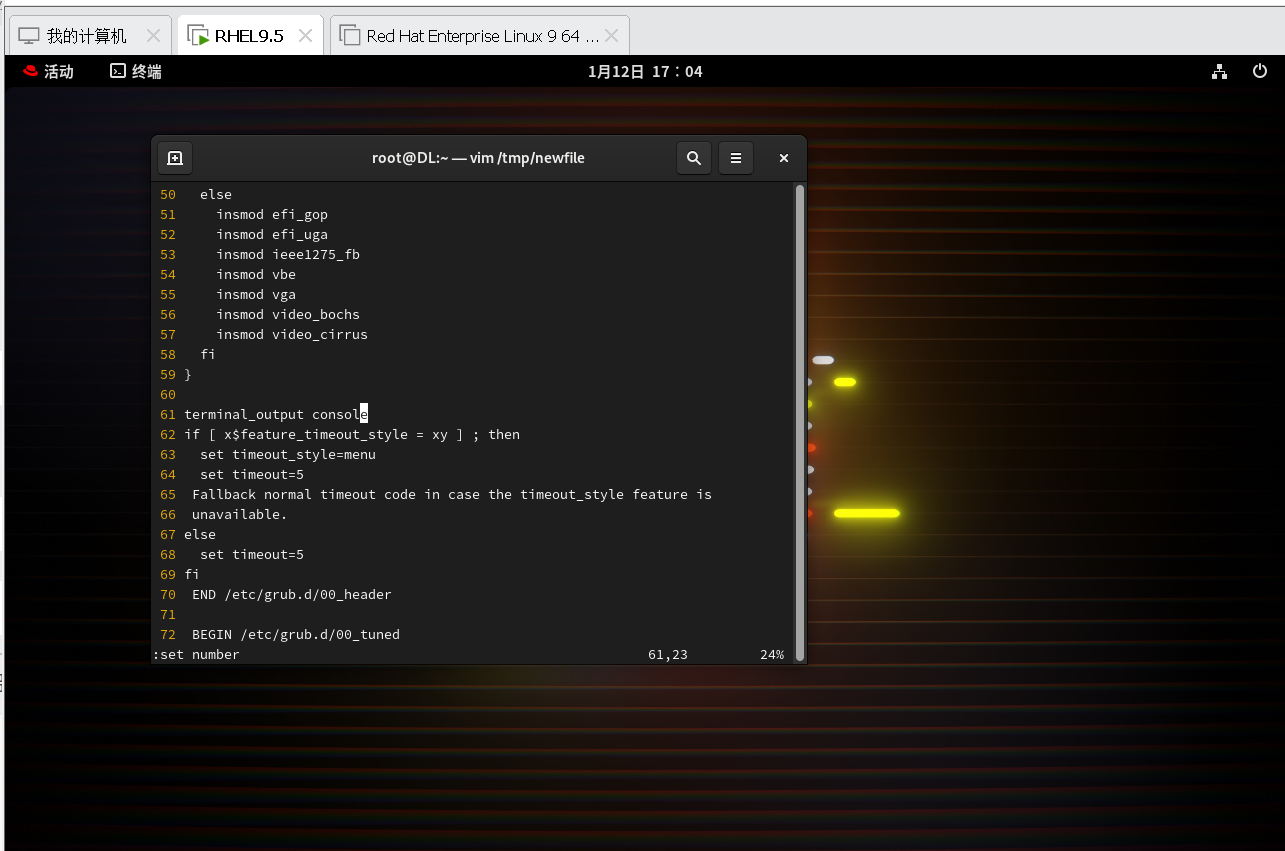The image size is (1285, 851).
Task: Open search using the magnifier icon in terminal header
Action: pyautogui.click(x=694, y=157)
